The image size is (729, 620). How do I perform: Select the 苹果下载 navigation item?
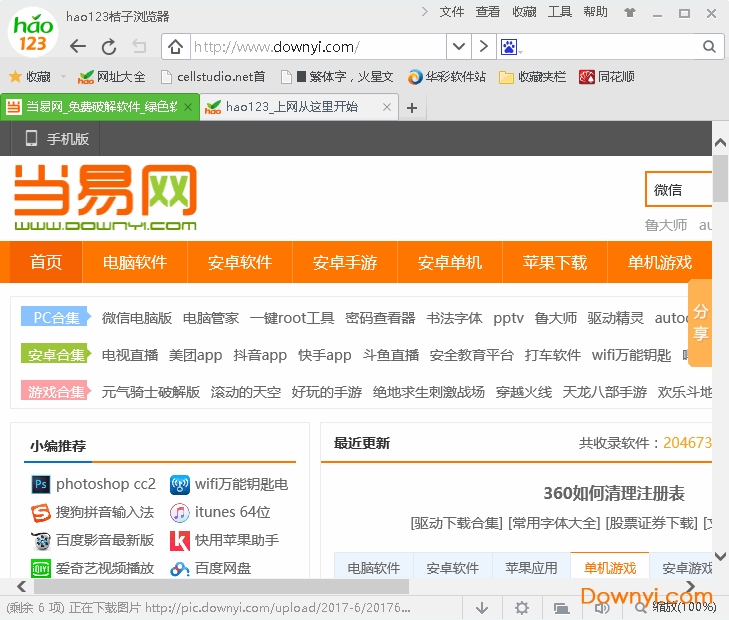tap(555, 262)
